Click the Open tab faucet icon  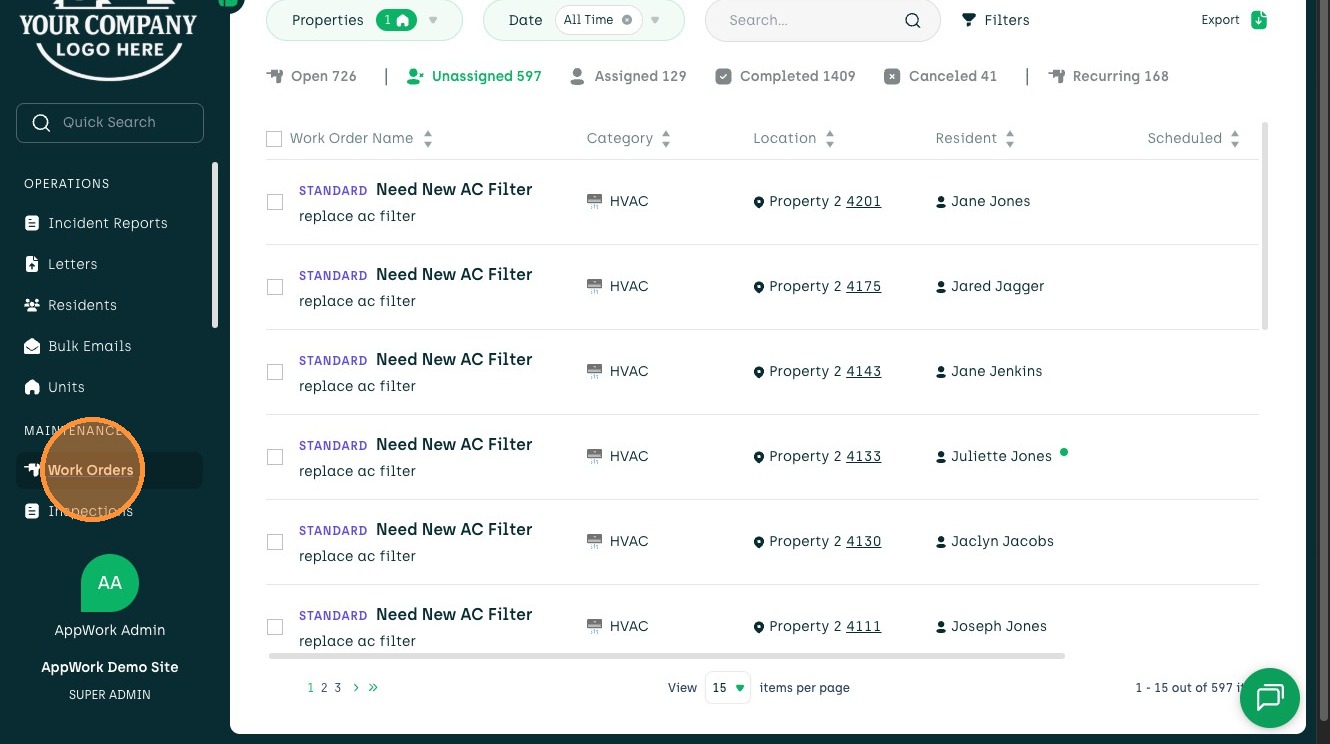[x=275, y=76]
